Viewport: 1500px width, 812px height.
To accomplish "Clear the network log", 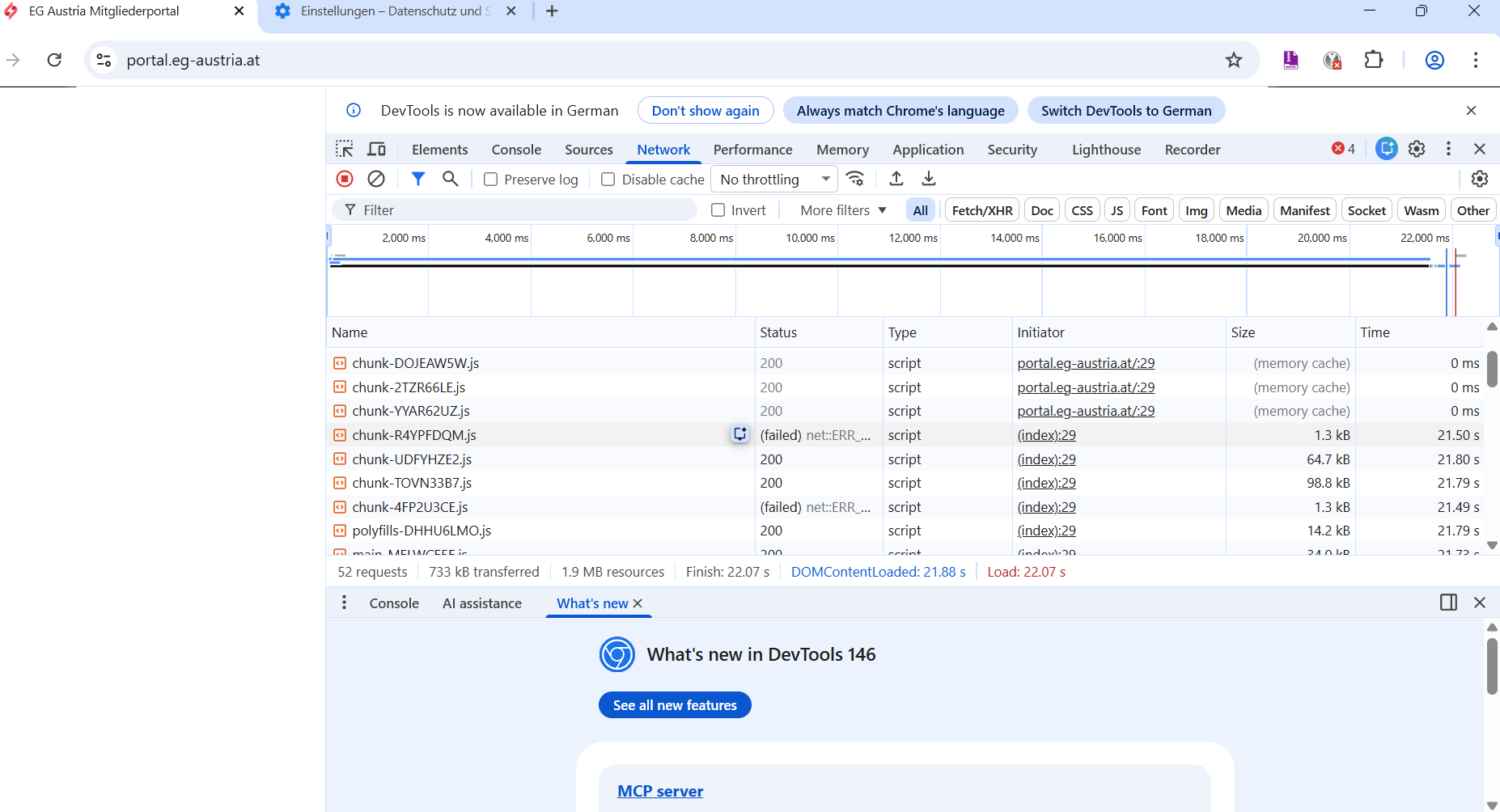I will [376, 179].
